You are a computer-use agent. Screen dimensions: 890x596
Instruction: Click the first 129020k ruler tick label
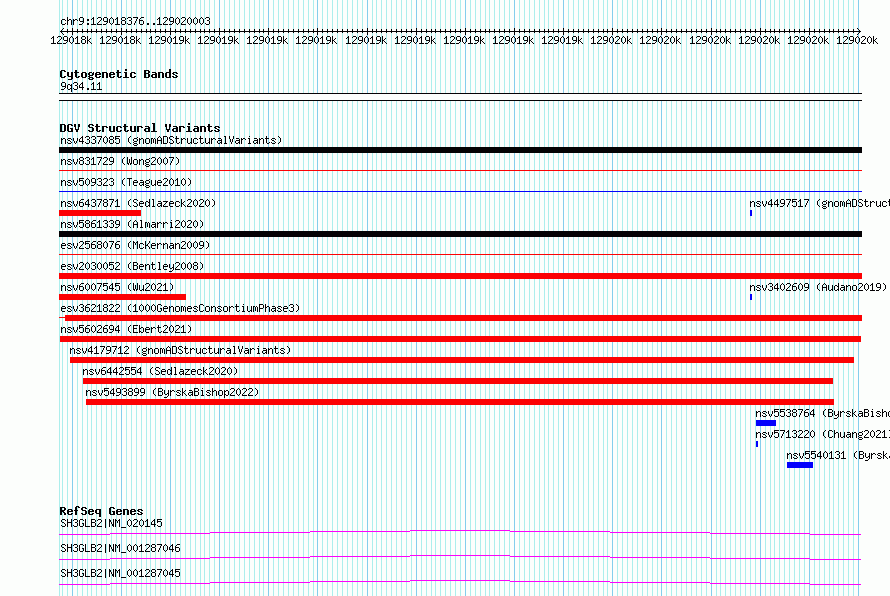point(611,40)
